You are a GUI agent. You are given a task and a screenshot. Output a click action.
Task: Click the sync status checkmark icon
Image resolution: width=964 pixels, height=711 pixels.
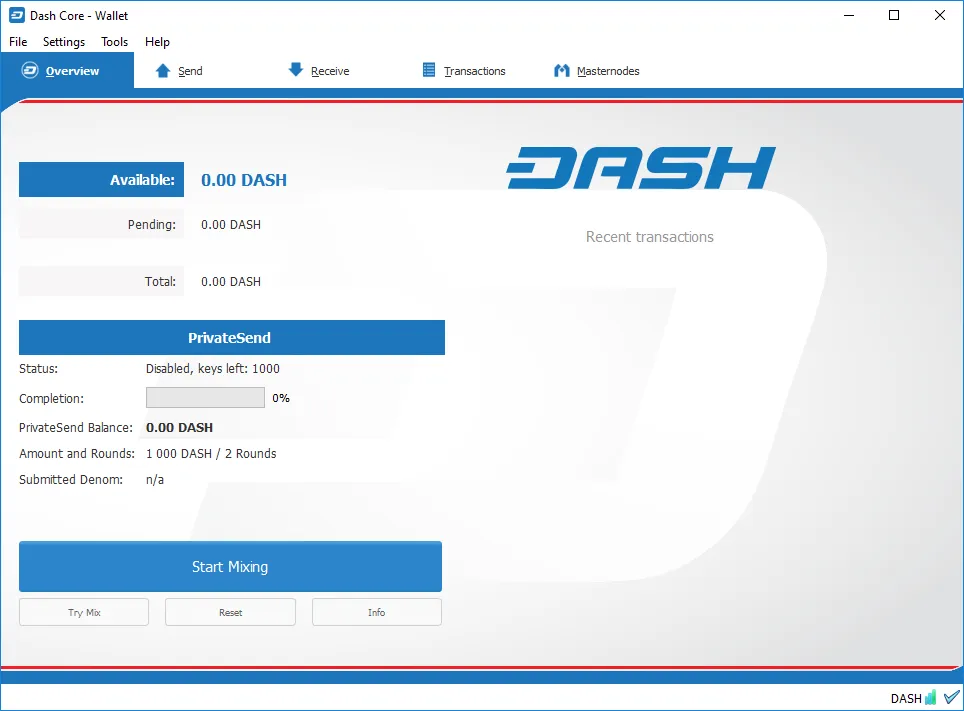click(952, 697)
